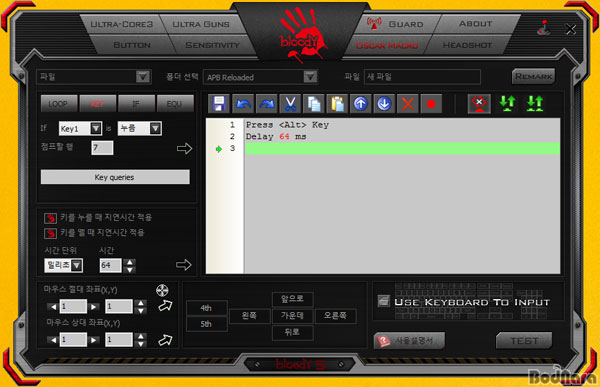Viewport: 600px width, 387px height.
Task: Increase the time value with up stepper
Action: 130,262
